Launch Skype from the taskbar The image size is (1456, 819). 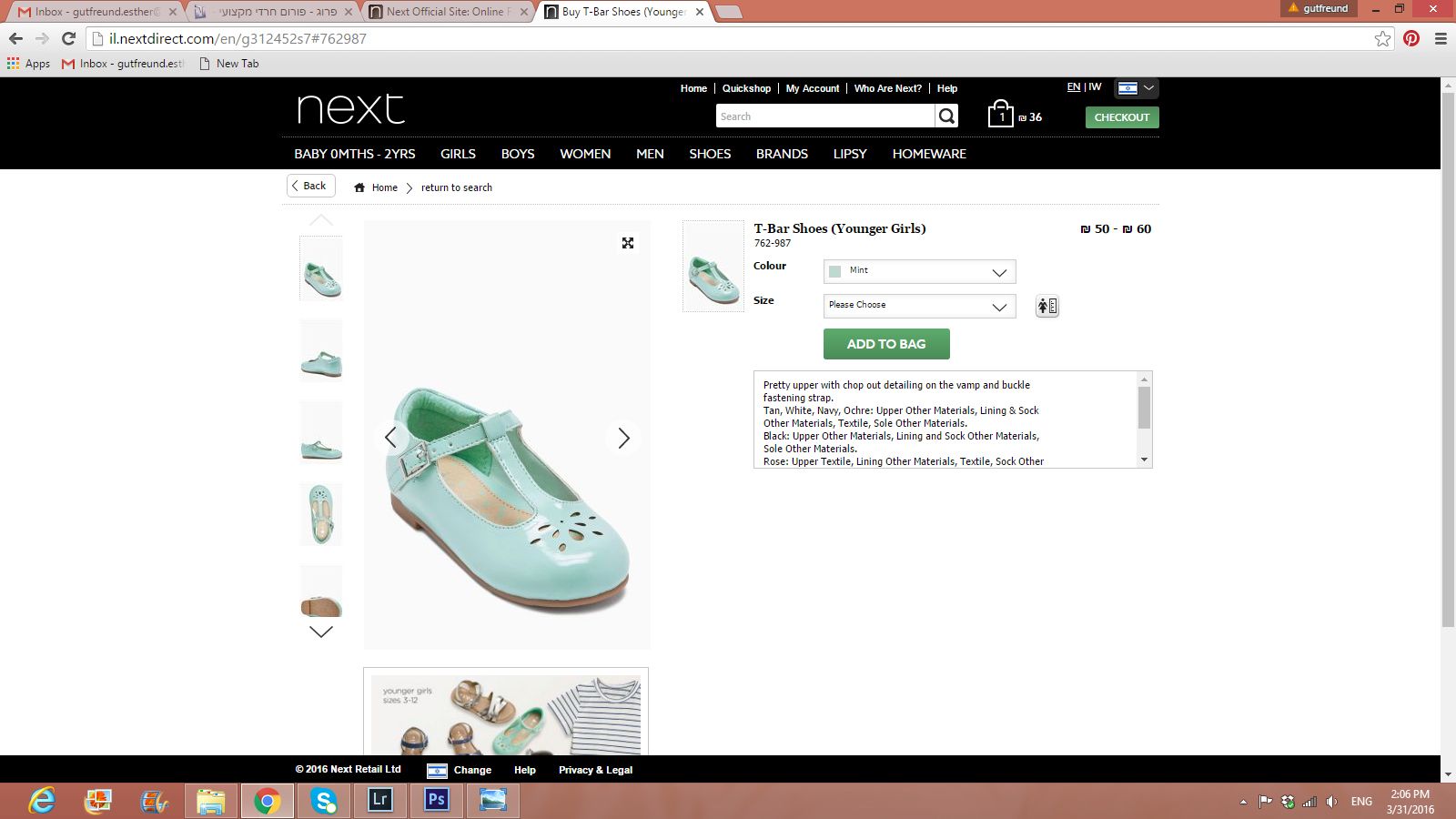point(324,801)
